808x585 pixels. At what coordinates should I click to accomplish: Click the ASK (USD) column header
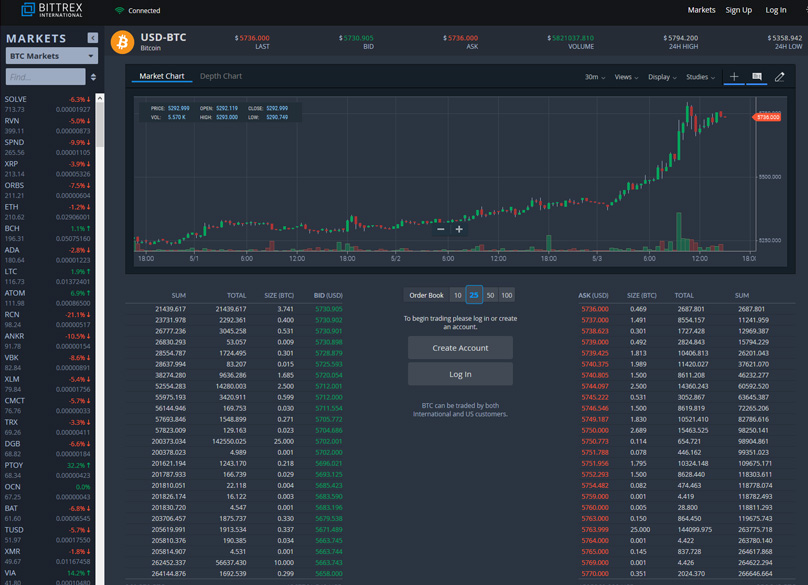pos(593,295)
